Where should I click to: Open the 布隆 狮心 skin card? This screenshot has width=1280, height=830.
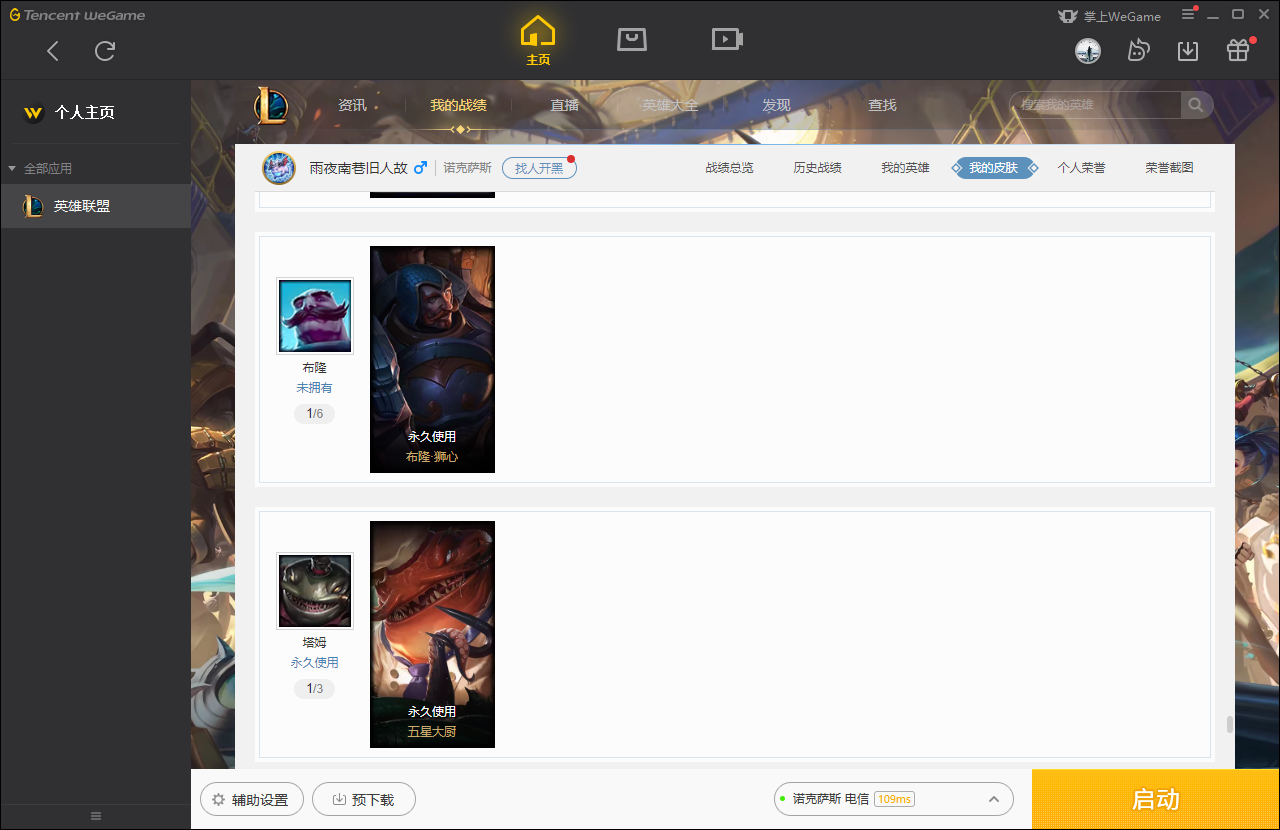(432, 360)
